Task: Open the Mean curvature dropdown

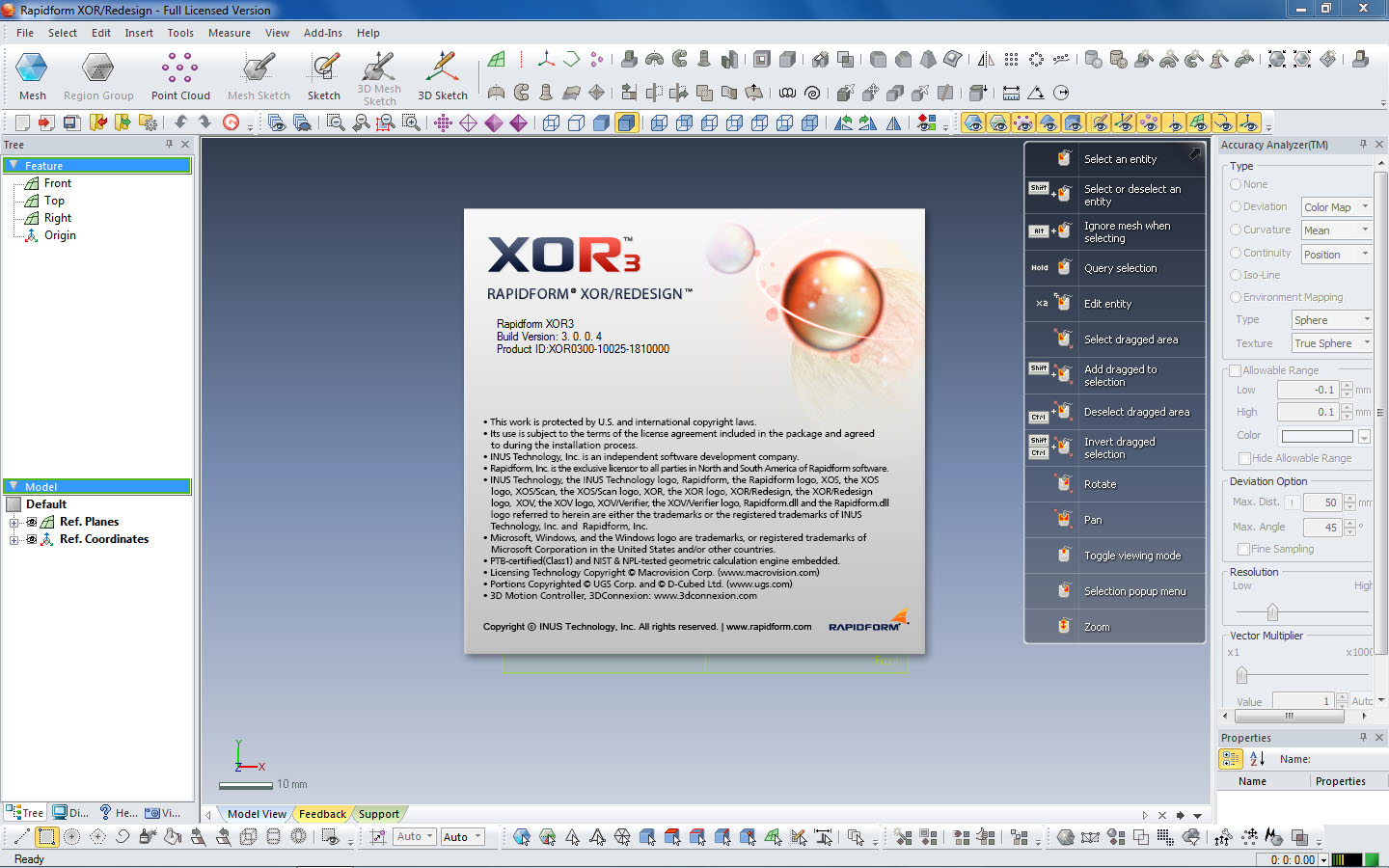Action: [x=1336, y=231]
